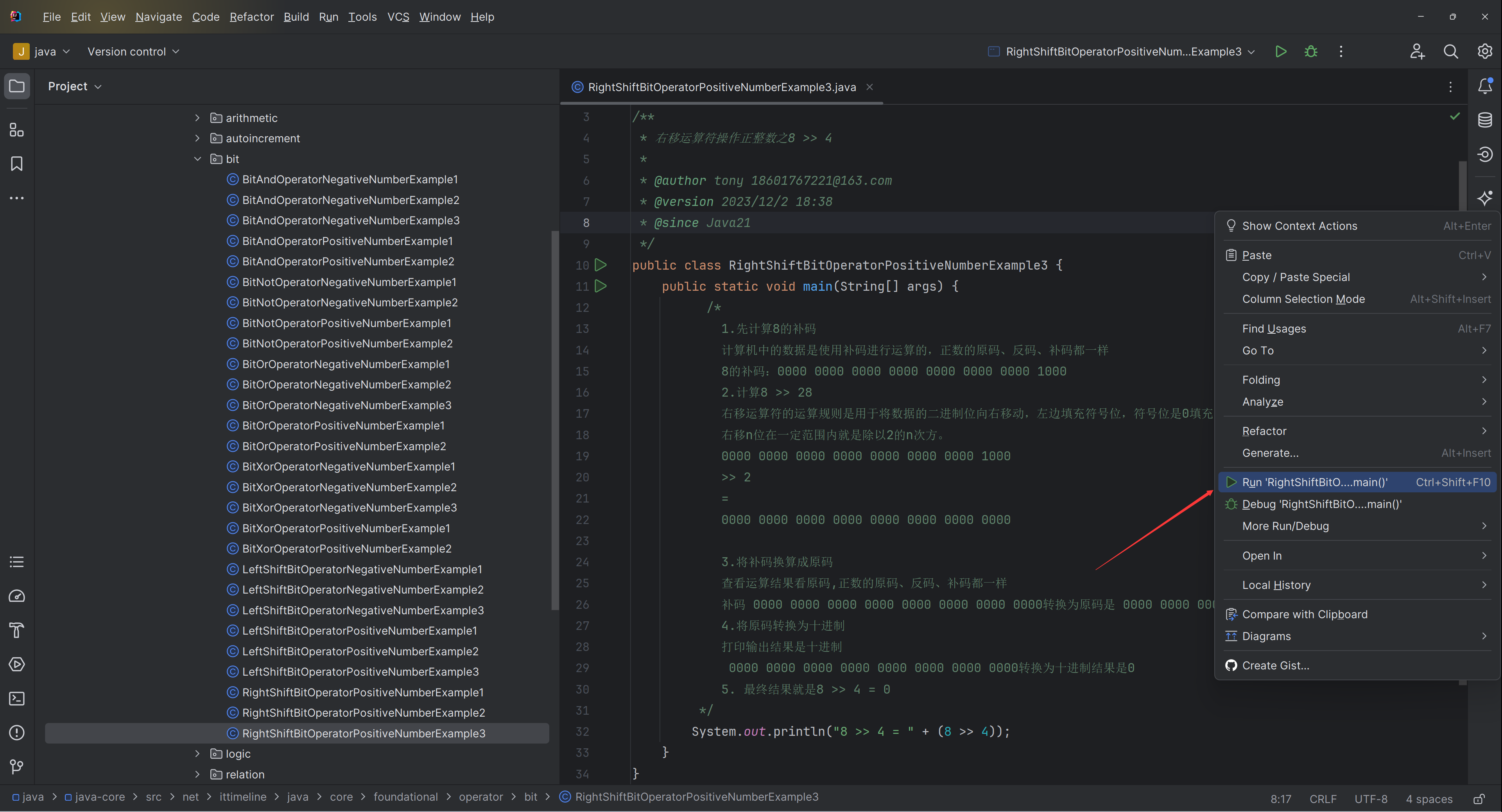Expand the autoincrement package folder
Image resolution: width=1502 pixels, height=812 pixels.
pos(197,138)
